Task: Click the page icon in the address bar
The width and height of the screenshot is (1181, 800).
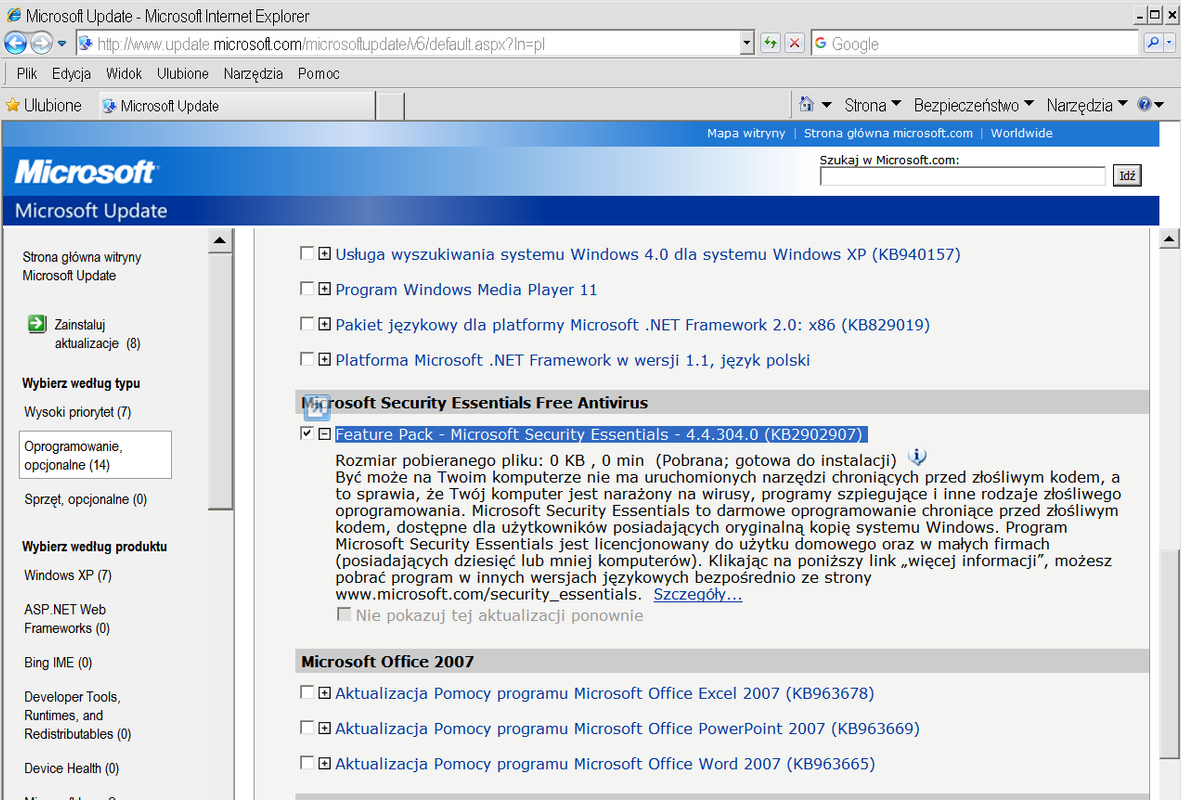Action: pos(86,44)
